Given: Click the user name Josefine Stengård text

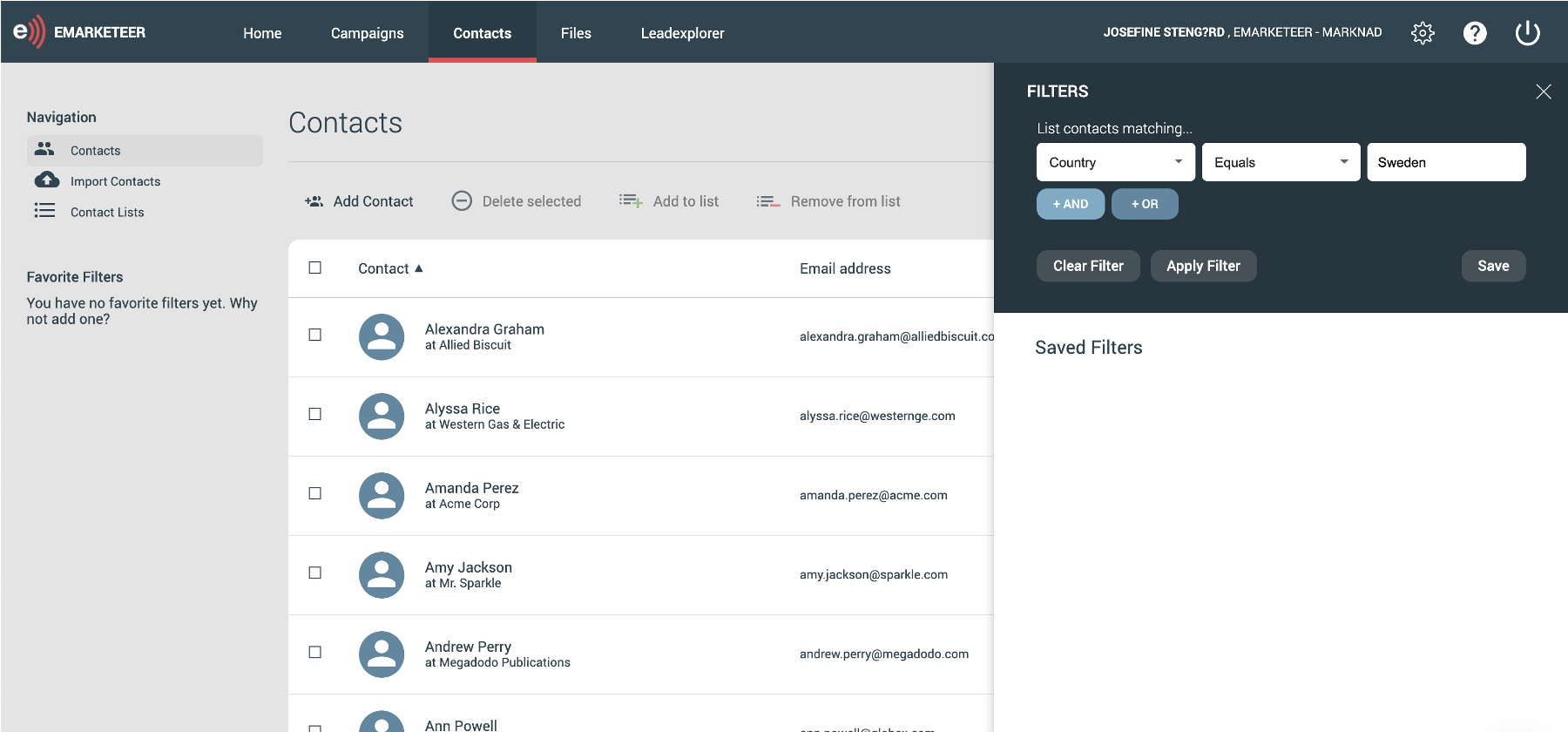Looking at the screenshot, I should [1164, 32].
